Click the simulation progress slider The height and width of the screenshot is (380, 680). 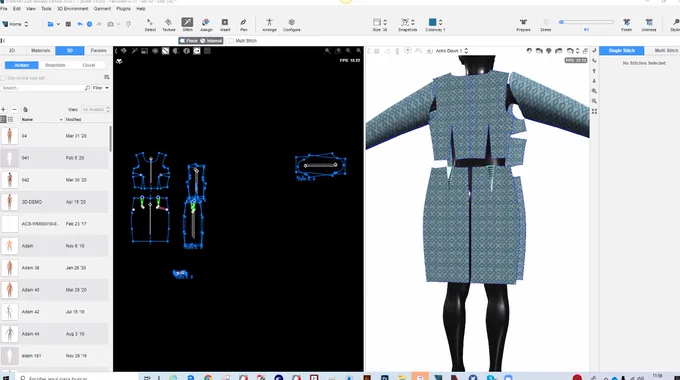click(586, 22)
